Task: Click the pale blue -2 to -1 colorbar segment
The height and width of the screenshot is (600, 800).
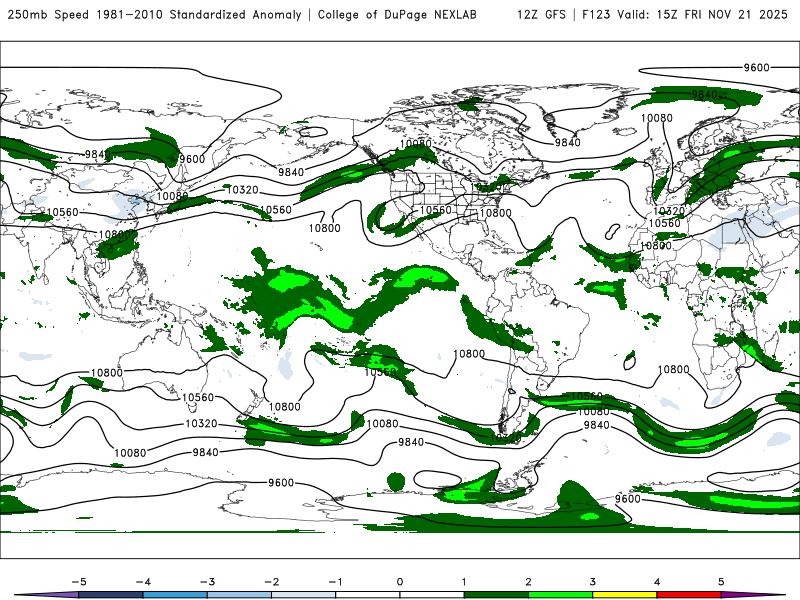Action: click(x=304, y=595)
